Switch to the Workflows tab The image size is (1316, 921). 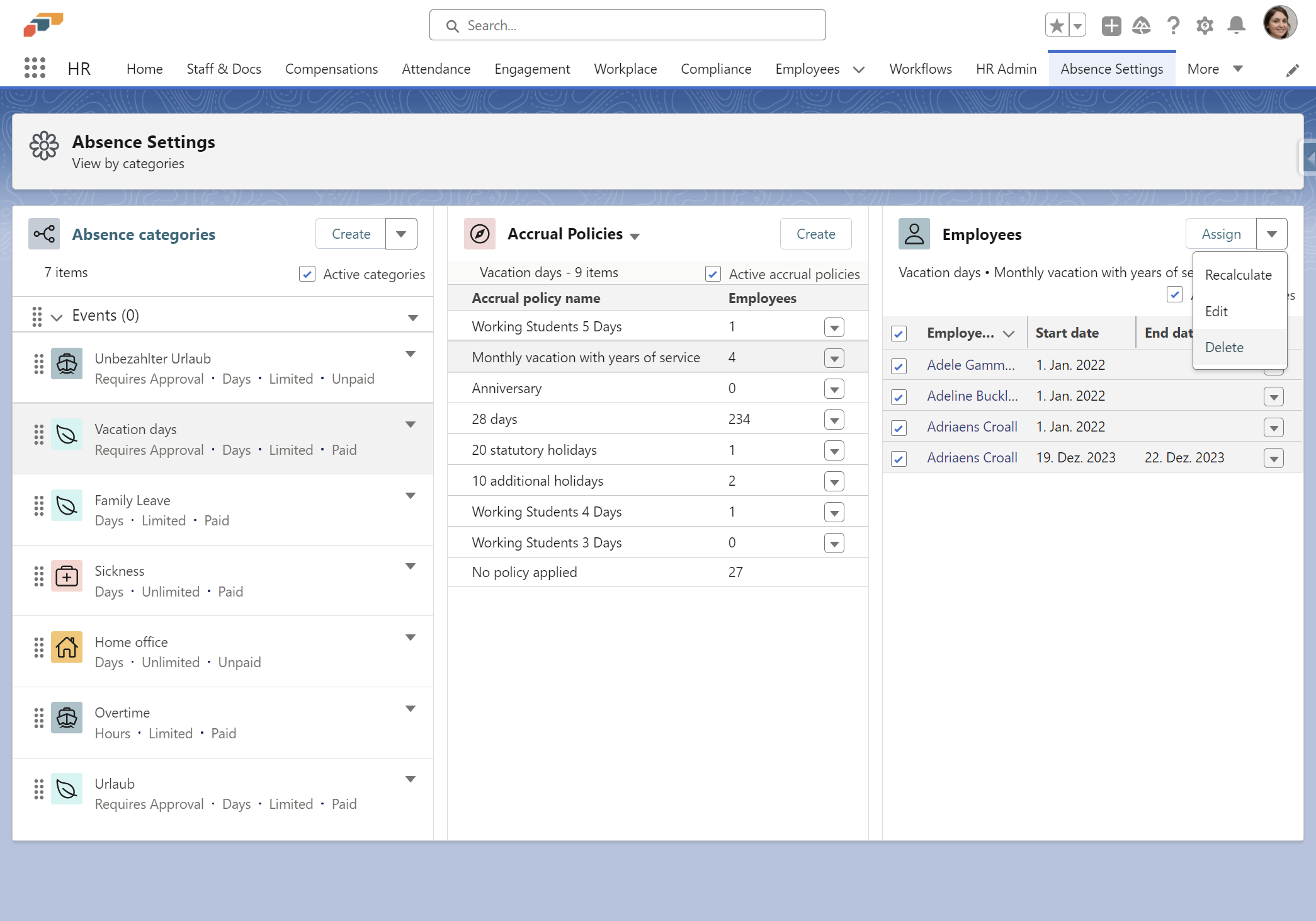coord(920,69)
